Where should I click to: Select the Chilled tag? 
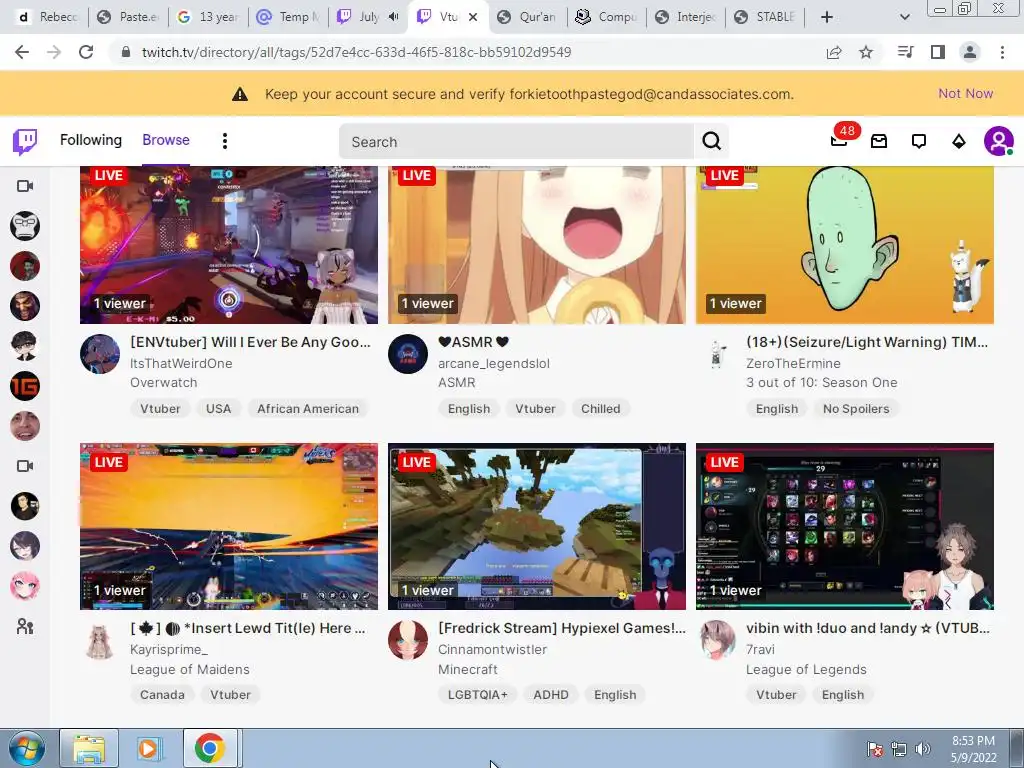(x=601, y=409)
